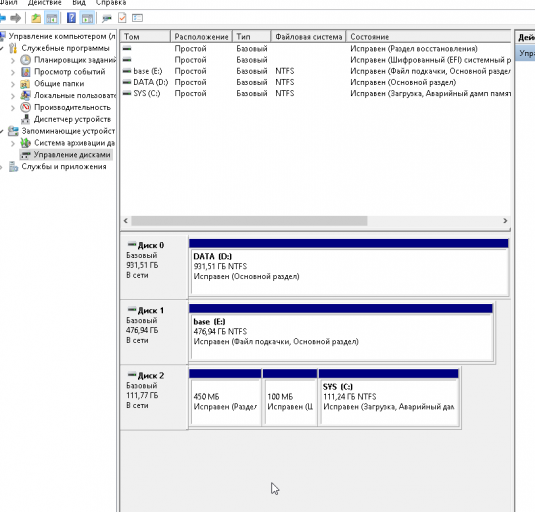Click the Диск 2 disk label icon

(132, 375)
